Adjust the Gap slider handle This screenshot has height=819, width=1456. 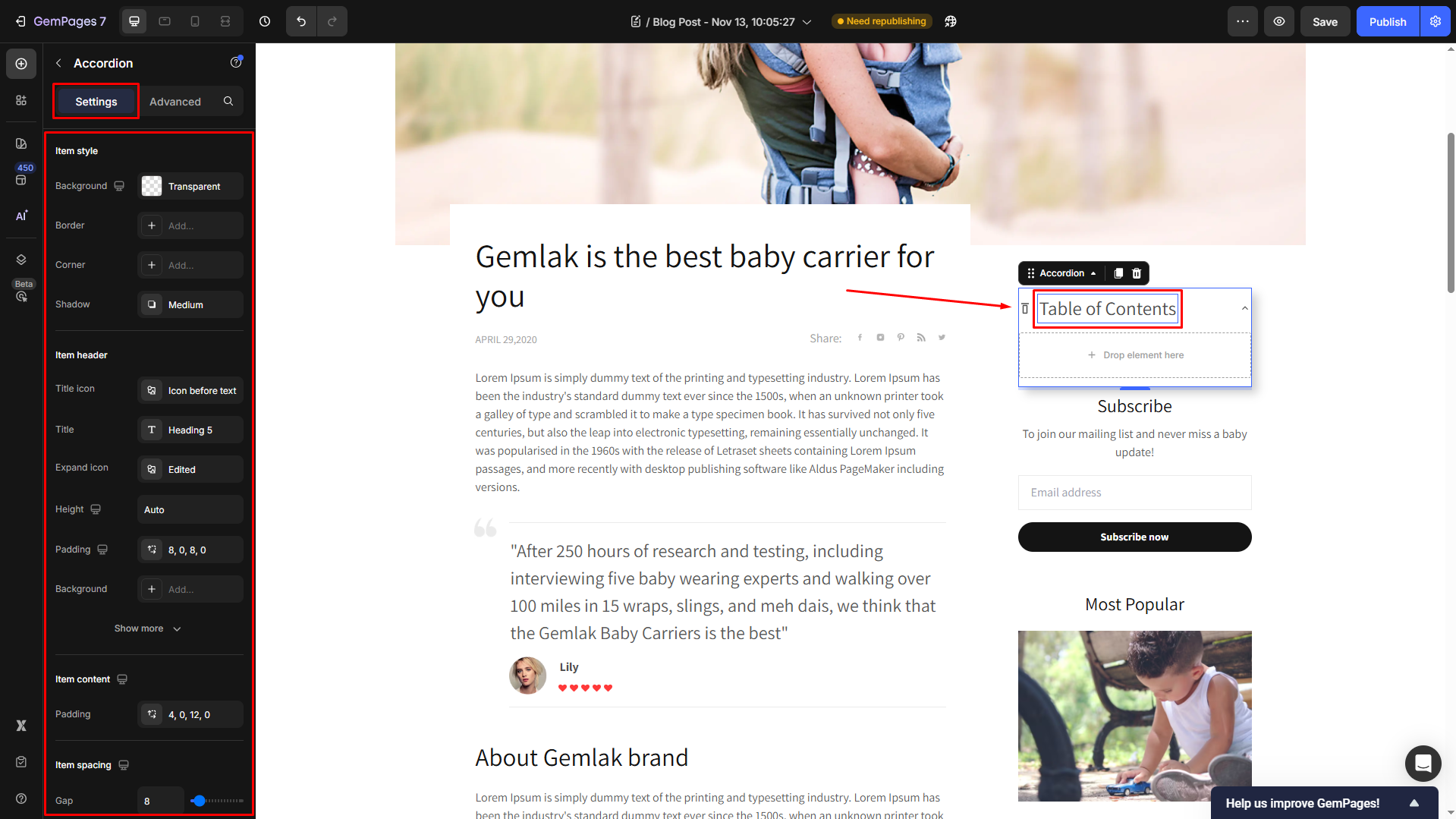click(x=199, y=801)
